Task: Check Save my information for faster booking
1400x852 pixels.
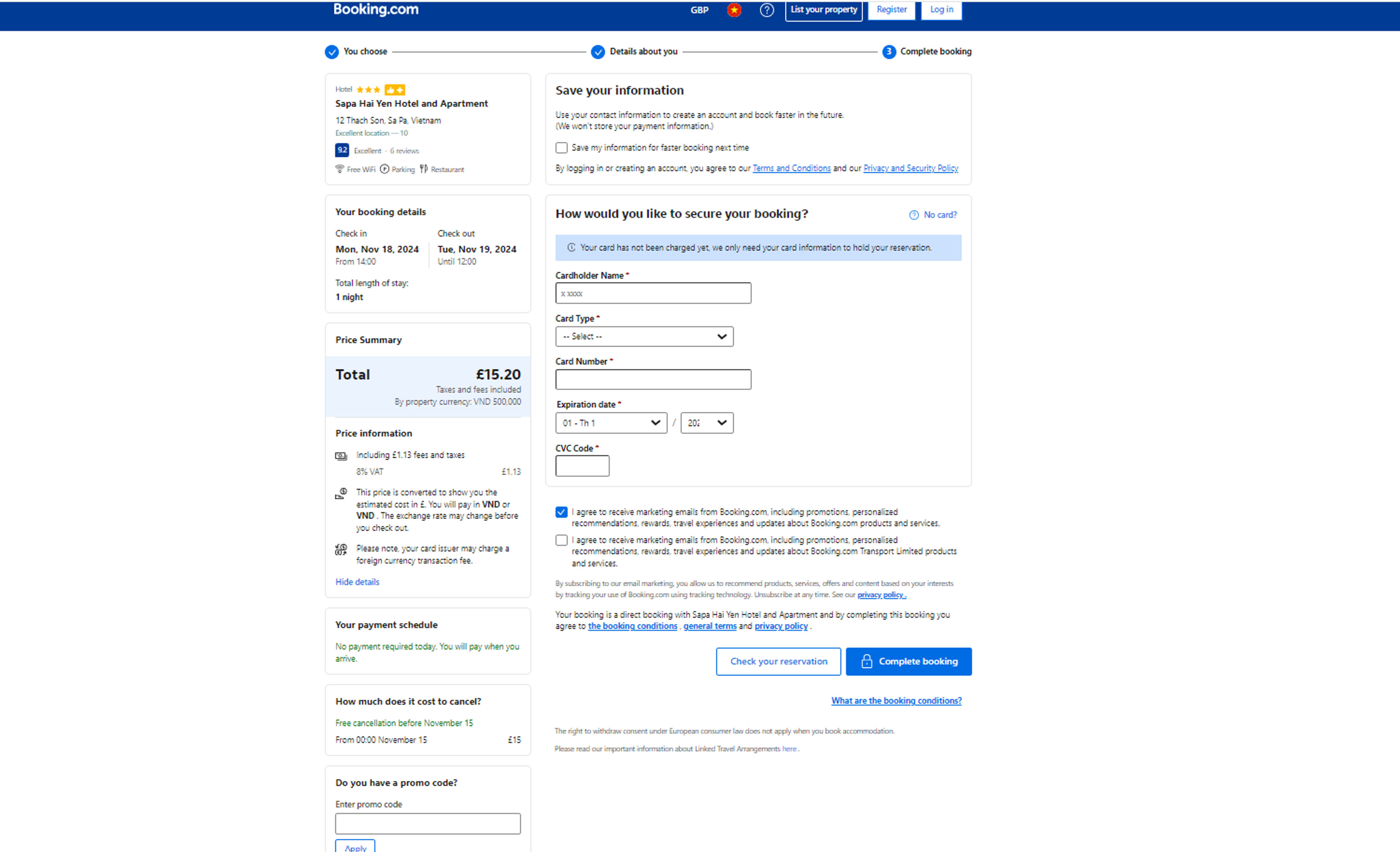Action: coord(561,147)
